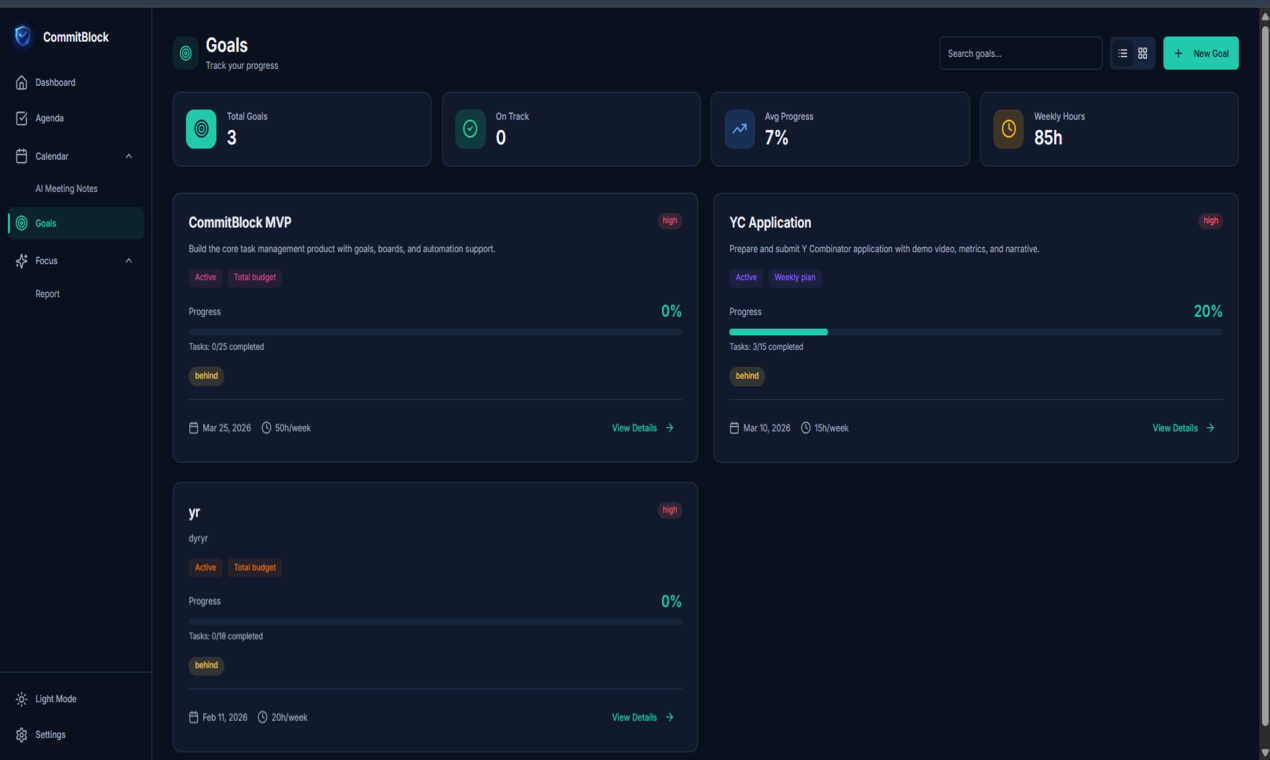Click the CommitBlock MVP progress bar
Screen dimensions: 1270x760
click(x=435, y=331)
